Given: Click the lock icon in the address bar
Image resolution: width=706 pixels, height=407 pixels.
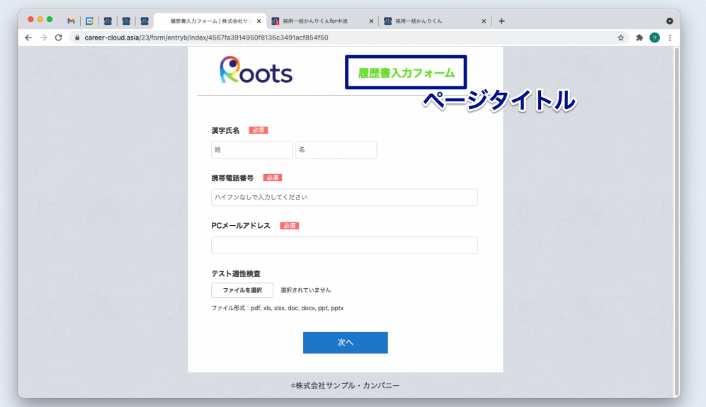Looking at the screenshot, I should [77, 38].
